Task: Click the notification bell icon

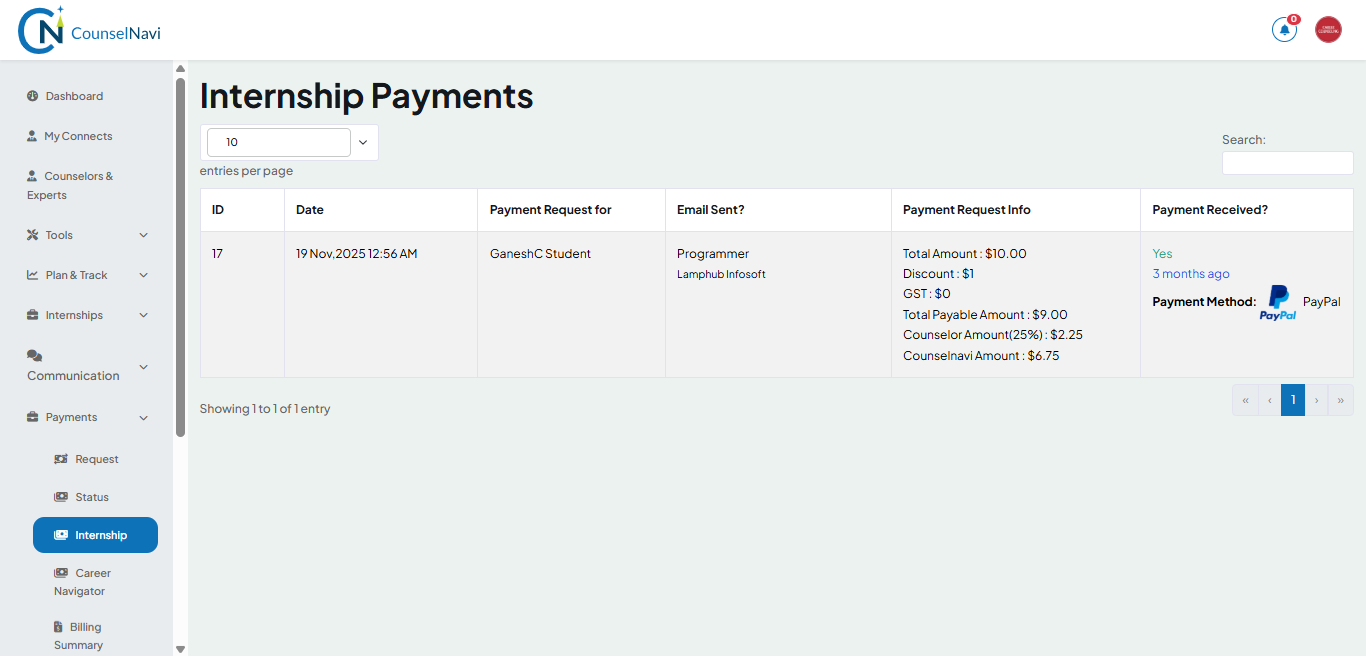Action: 1284,29
